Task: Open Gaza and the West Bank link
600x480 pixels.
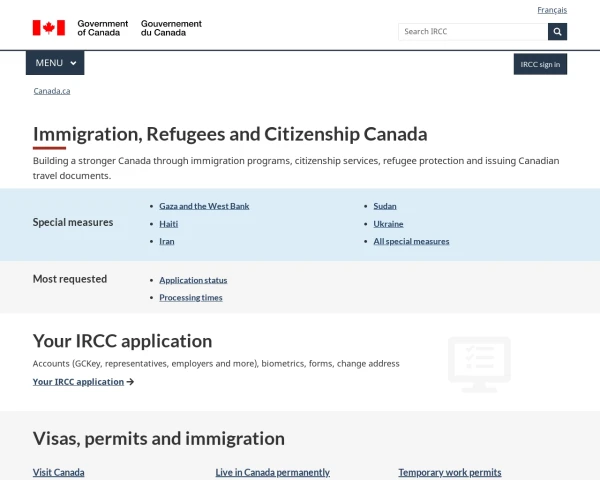Action: [x=204, y=206]
